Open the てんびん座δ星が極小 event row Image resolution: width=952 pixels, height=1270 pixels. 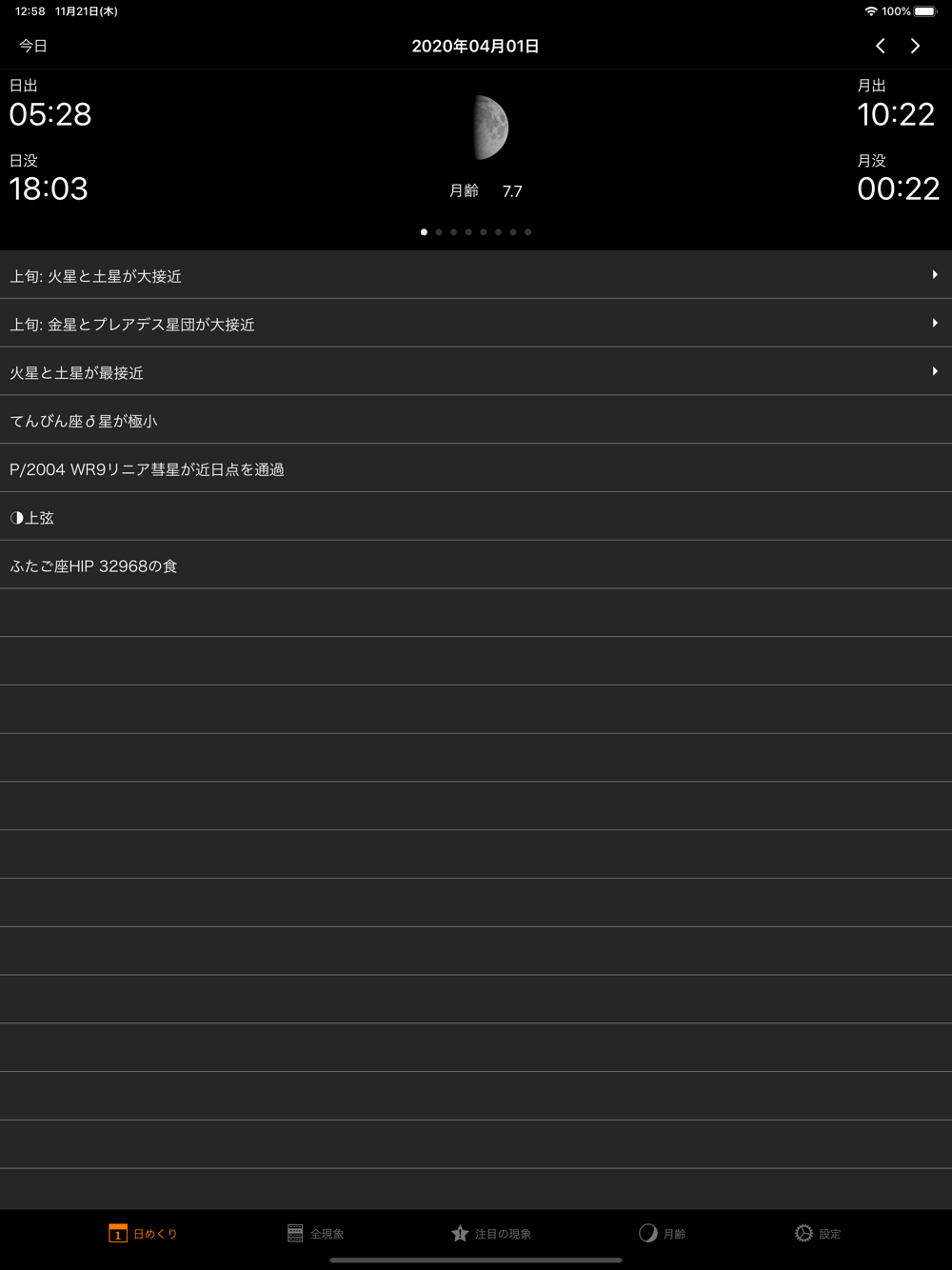pyautogui.click(x=476, y=420)
